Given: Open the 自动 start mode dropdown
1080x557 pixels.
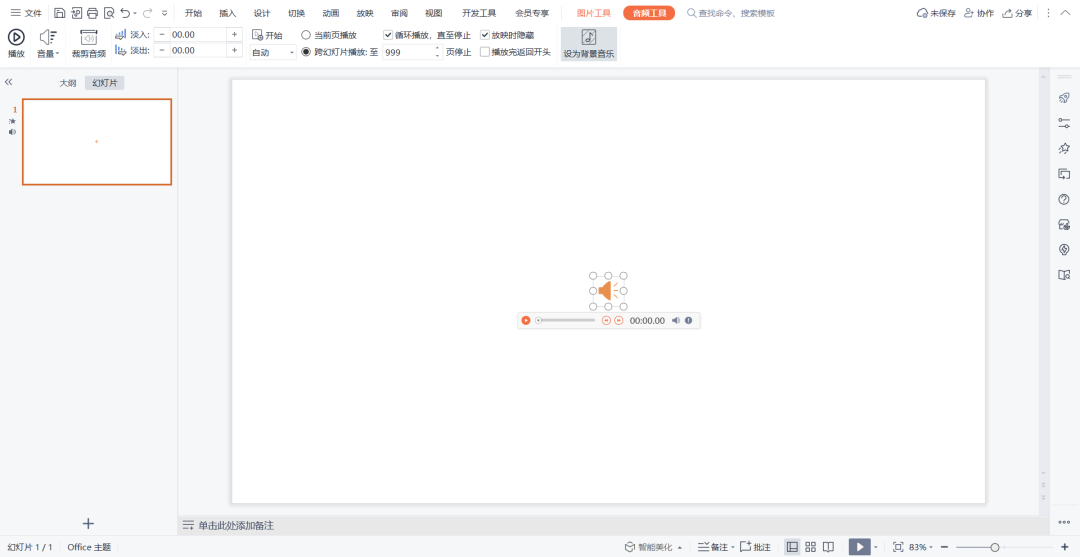Looking at the screenshot, I should (273, 52).
